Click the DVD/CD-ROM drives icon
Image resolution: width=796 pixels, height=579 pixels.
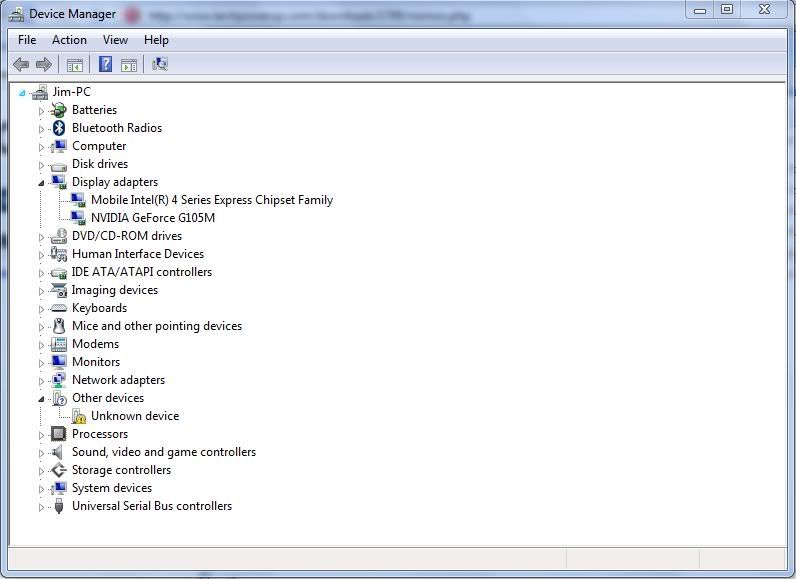pos(59,236)
